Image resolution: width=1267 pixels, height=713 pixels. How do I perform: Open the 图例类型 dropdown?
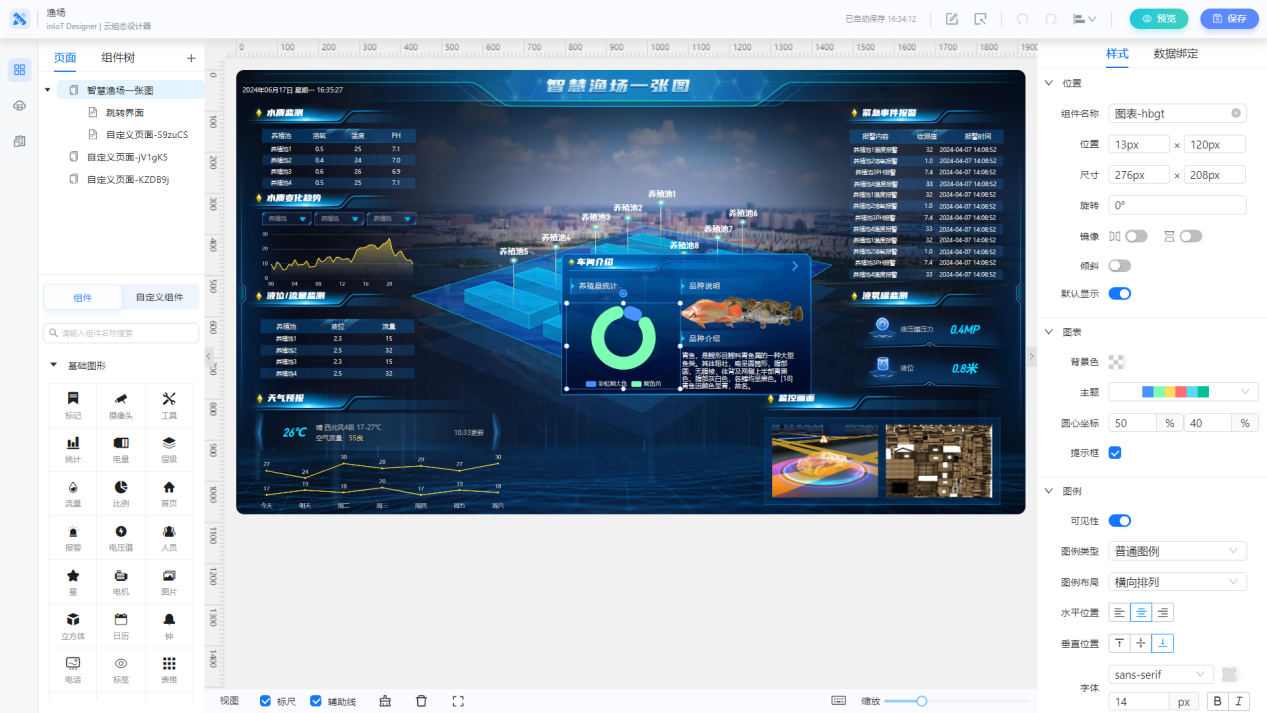pos(1177,551)
